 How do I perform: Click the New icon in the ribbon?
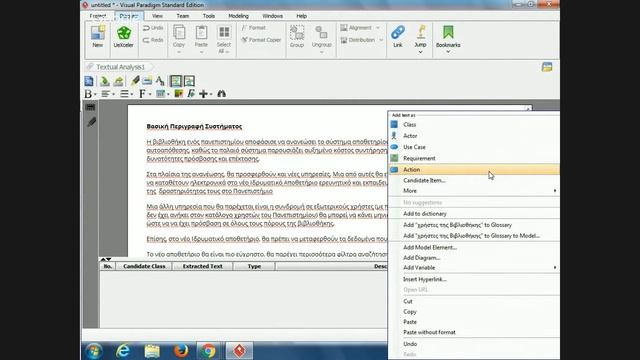[98, 33]
